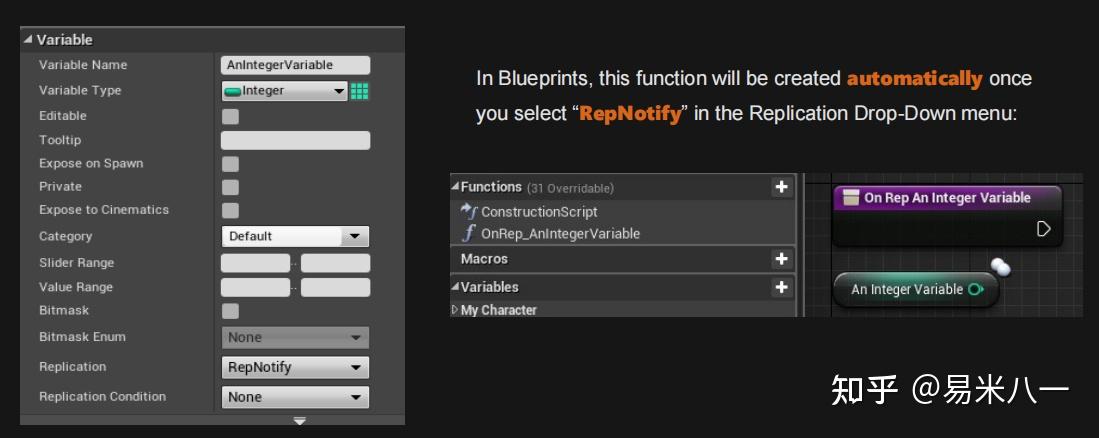
Task: Select OnRep_AnIntegerVariable in the Functions list
Action: (x=560, y=234)
